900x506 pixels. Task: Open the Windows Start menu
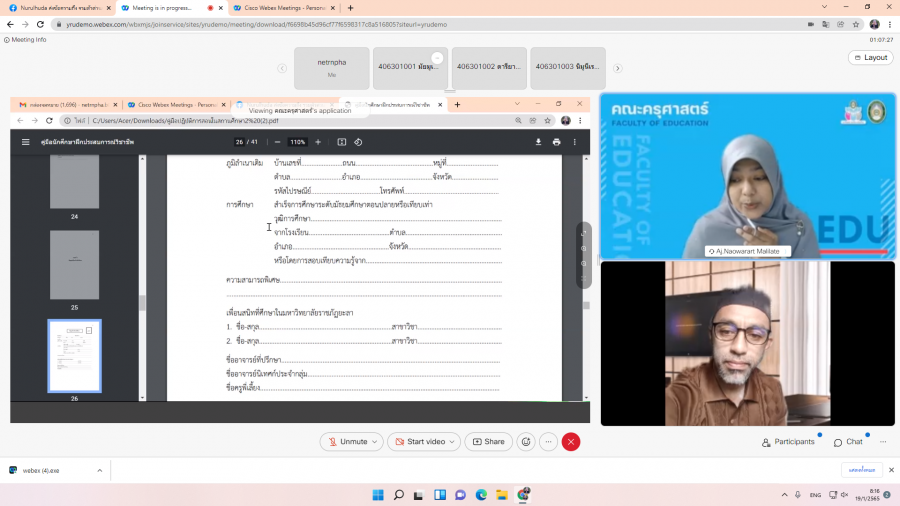[378, 494]
